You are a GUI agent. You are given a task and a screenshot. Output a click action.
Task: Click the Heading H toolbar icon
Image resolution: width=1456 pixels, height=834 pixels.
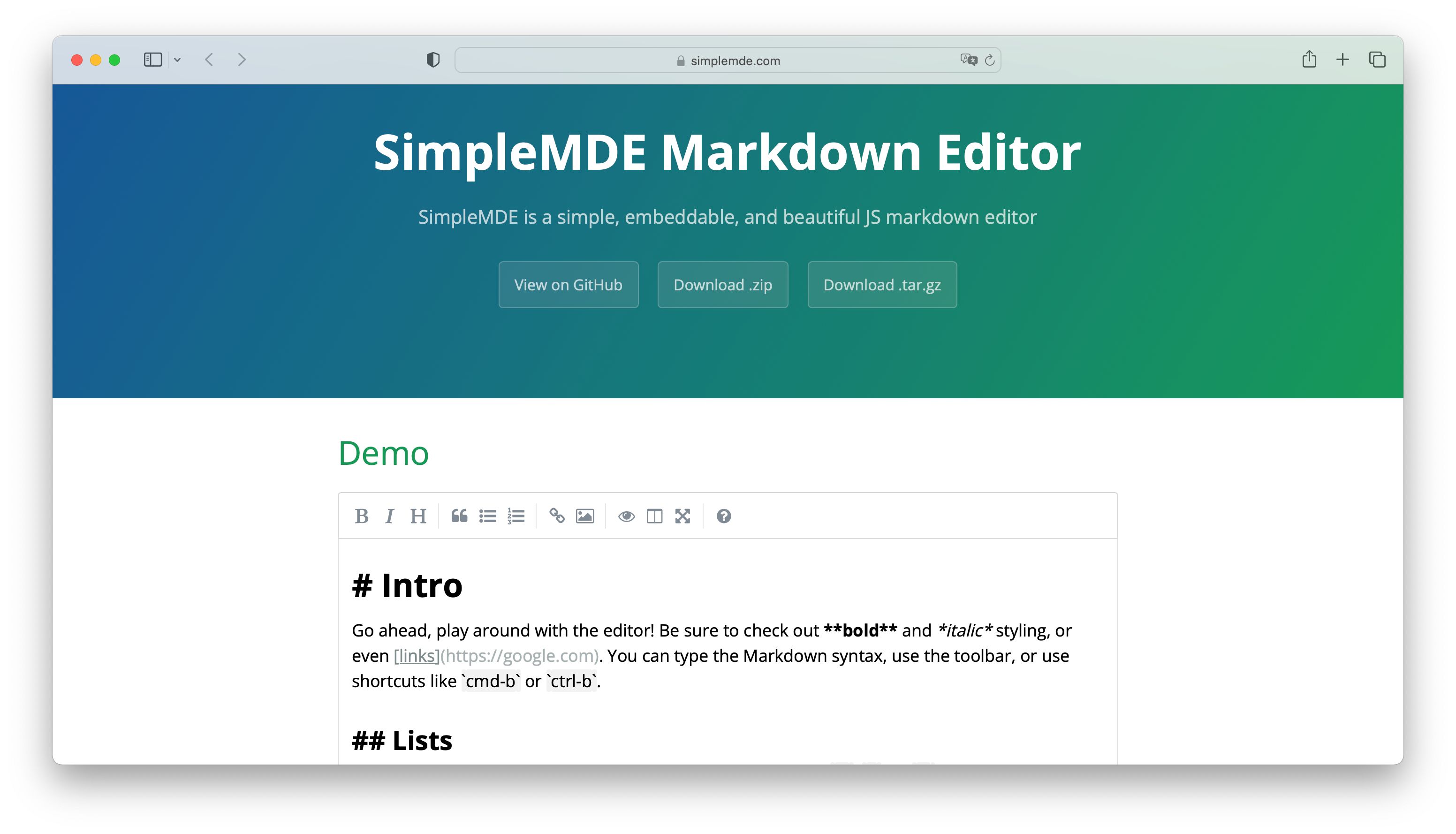pyautogui.click(x=418, y=516)
